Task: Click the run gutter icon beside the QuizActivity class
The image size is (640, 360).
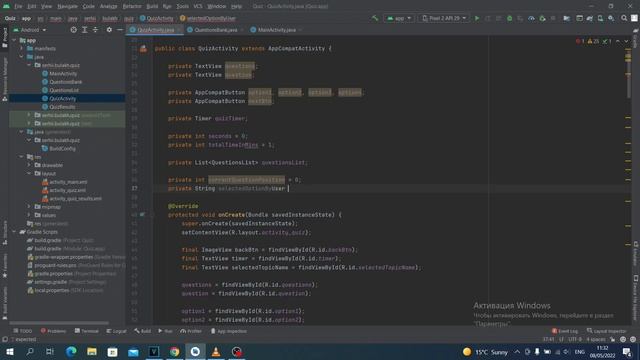Action: [x=143, y=49]
